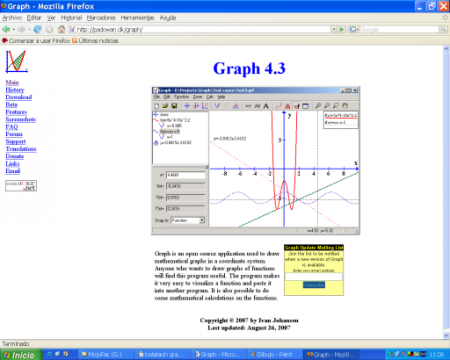Image resolution: width=450 pixels, height=360 pixels.
Task: Open the Donate link
Action: (15, 156)
